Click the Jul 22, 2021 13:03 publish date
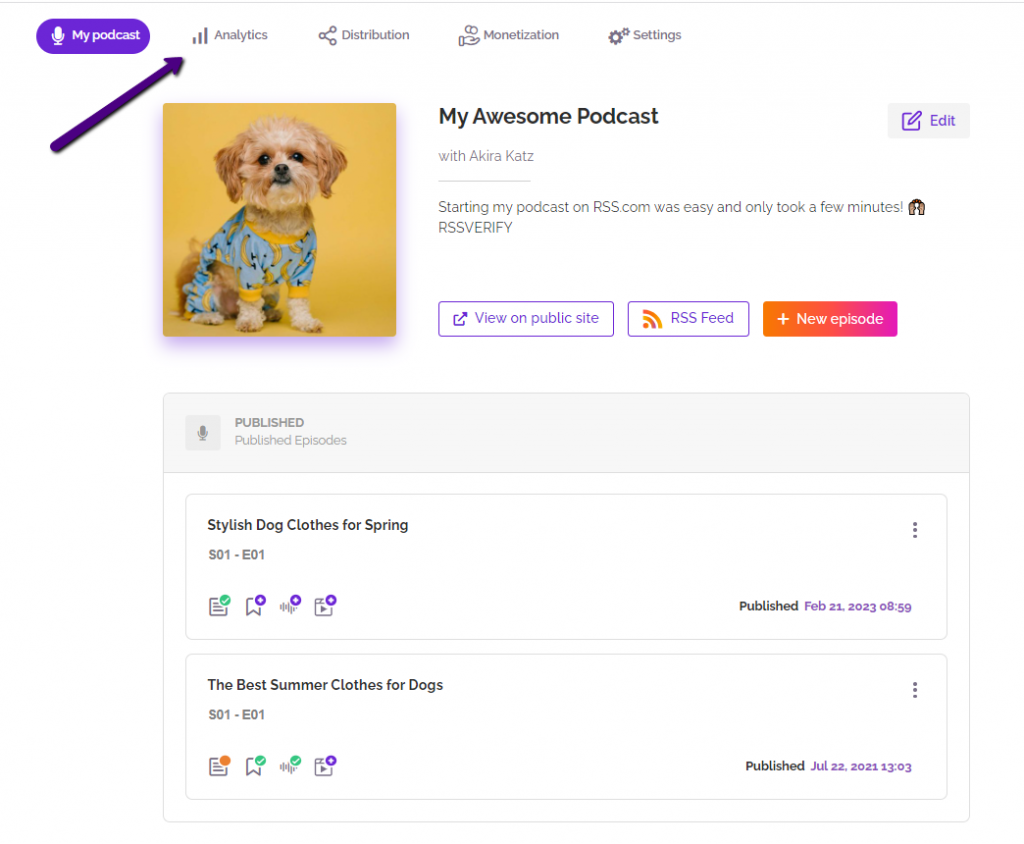This screenshot has width=1024, height=844. (x=861, y=766)
